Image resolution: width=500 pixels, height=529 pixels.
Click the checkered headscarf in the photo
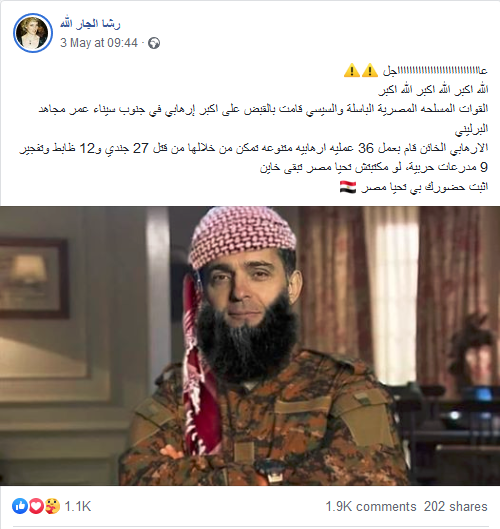[243, 236]
